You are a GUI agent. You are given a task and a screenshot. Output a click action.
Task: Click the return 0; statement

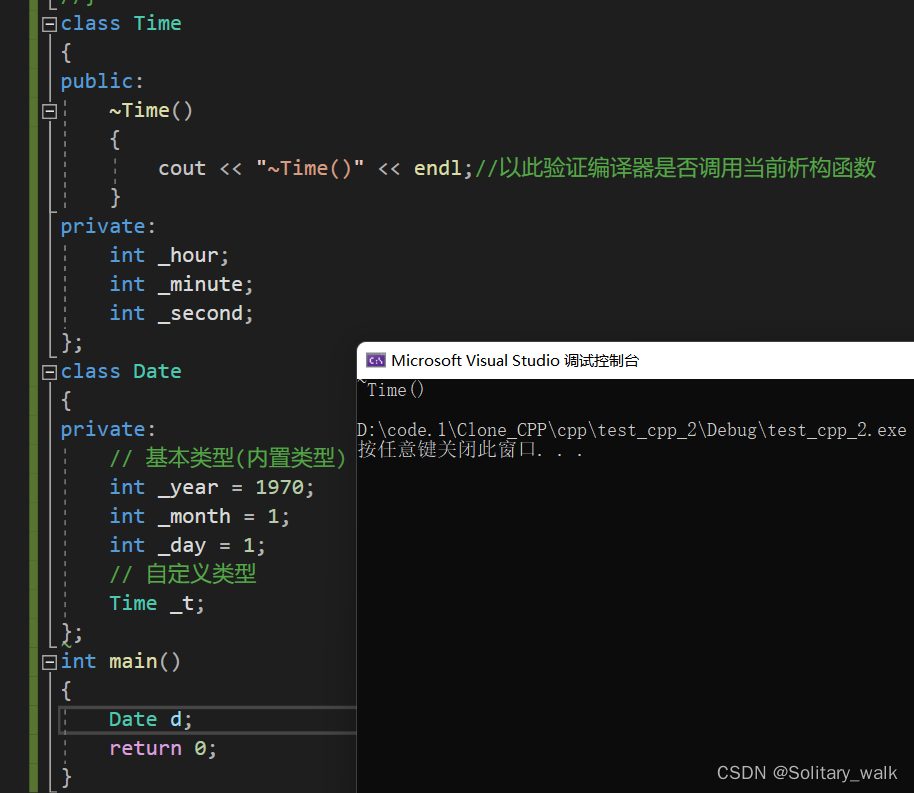(163, 748)
